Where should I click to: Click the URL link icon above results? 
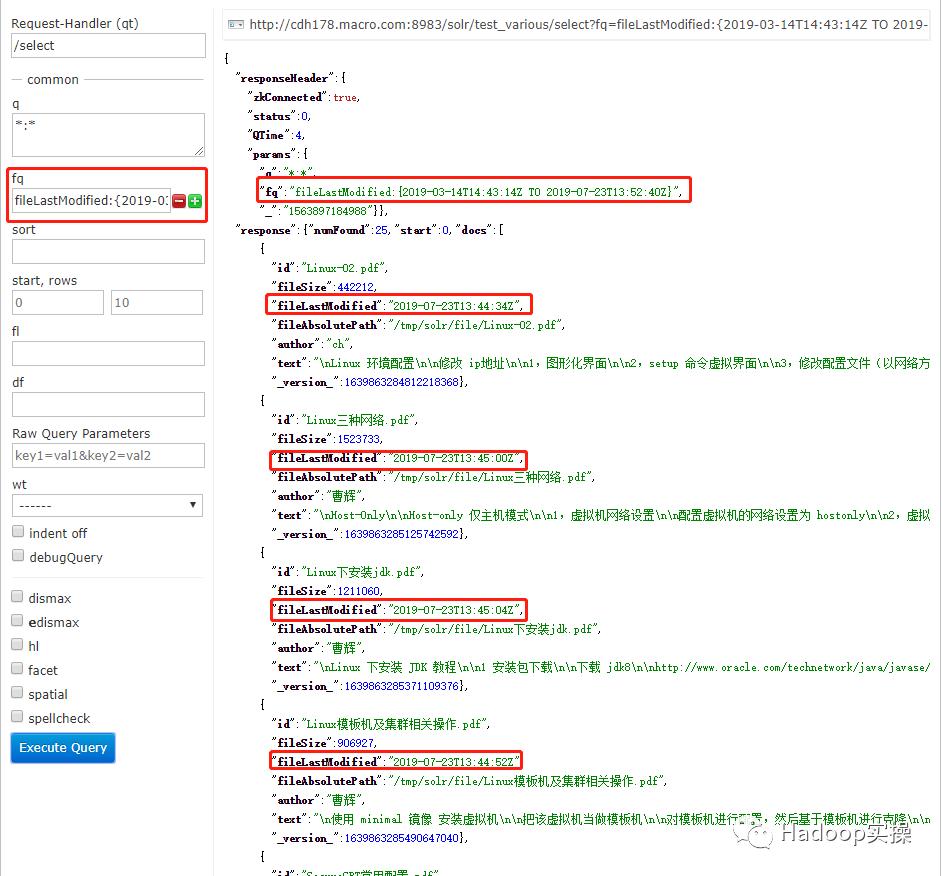point(235,24)
